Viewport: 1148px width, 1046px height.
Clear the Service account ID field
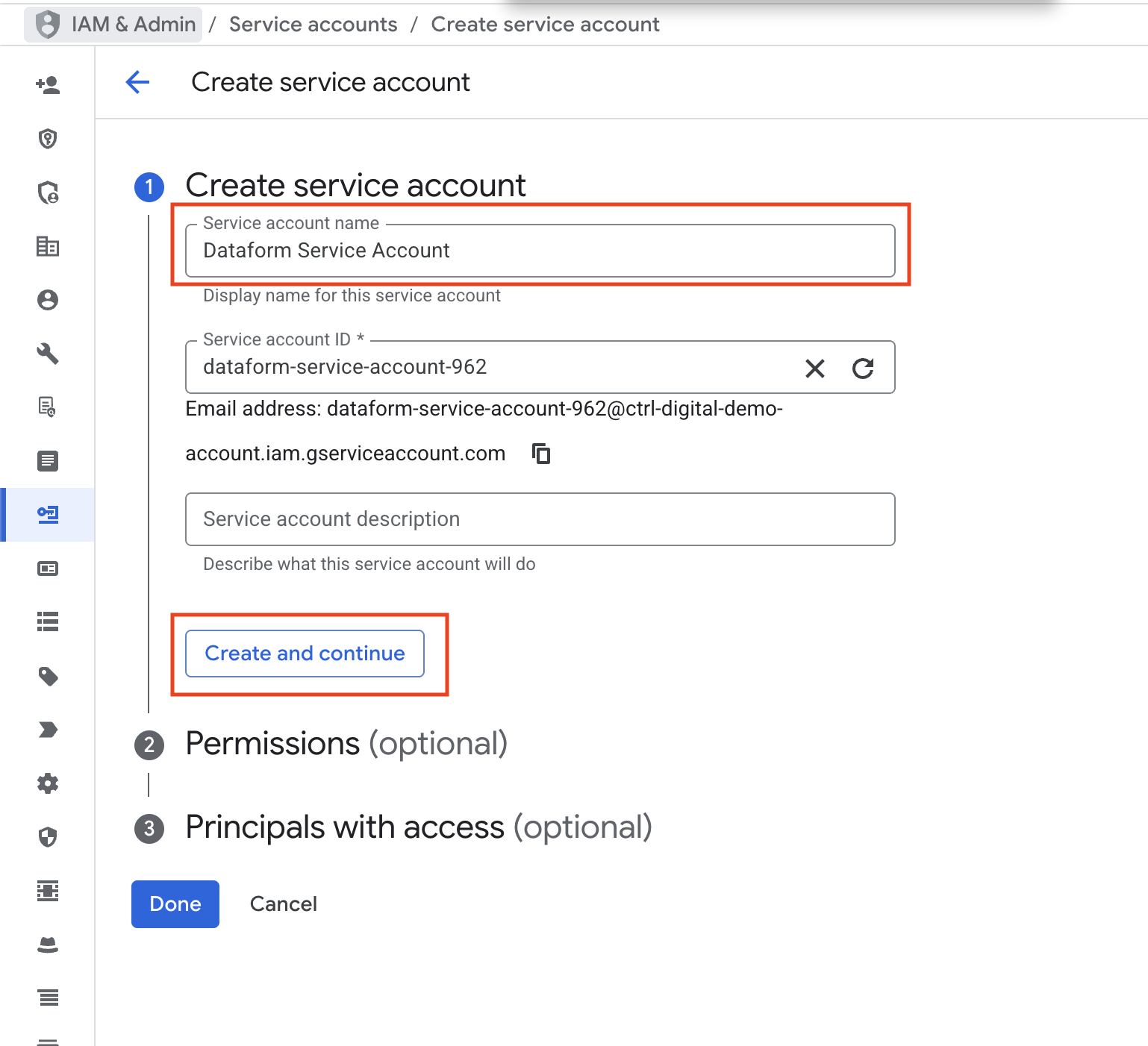tap(815, 368)
